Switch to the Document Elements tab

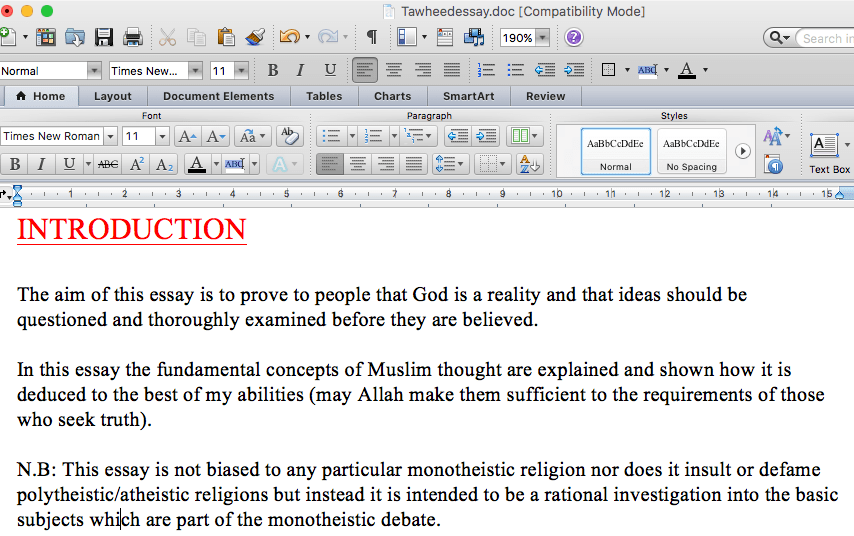tap(218, 96)
